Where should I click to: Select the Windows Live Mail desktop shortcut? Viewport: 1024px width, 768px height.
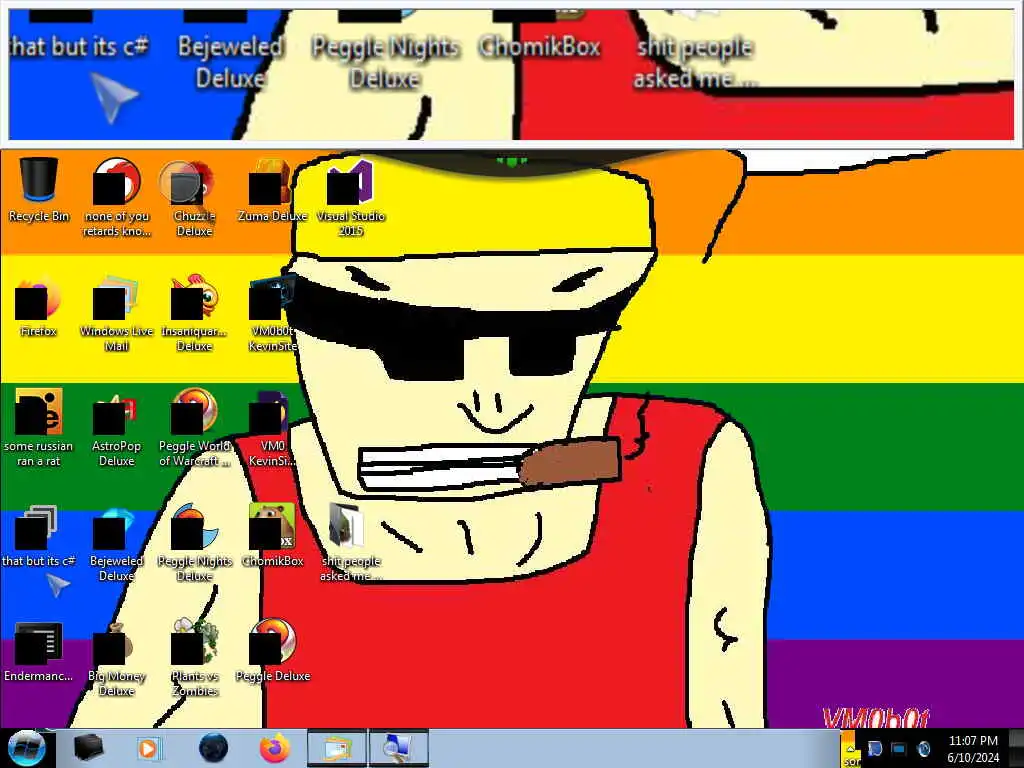tap(116, 312)
